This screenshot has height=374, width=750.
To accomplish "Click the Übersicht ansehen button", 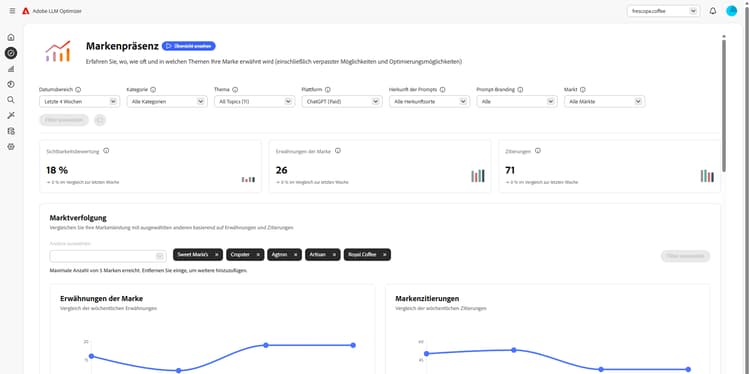I will pos(188,46).
